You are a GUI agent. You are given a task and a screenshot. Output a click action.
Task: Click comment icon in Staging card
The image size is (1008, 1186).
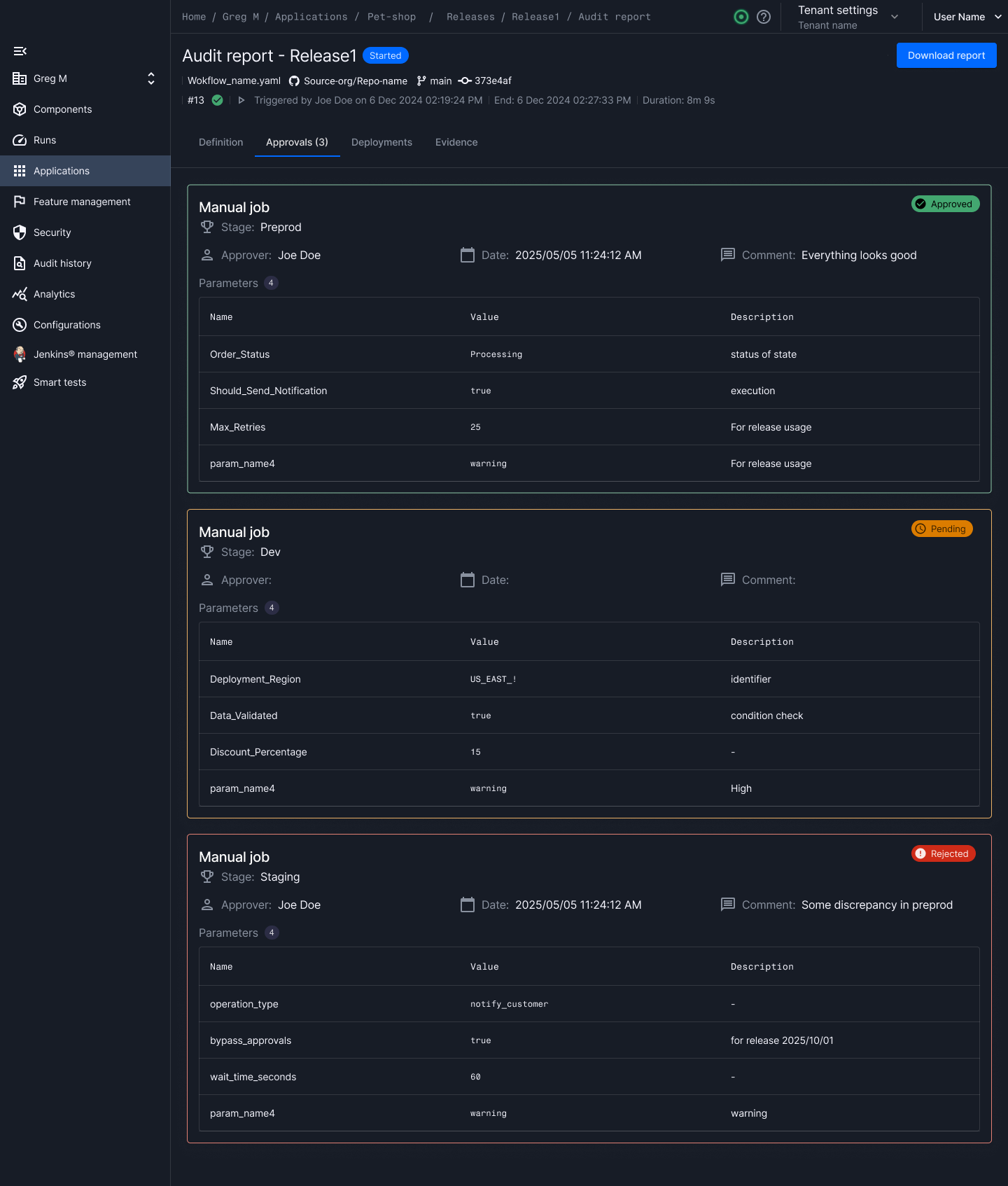(x=728, y=905)
